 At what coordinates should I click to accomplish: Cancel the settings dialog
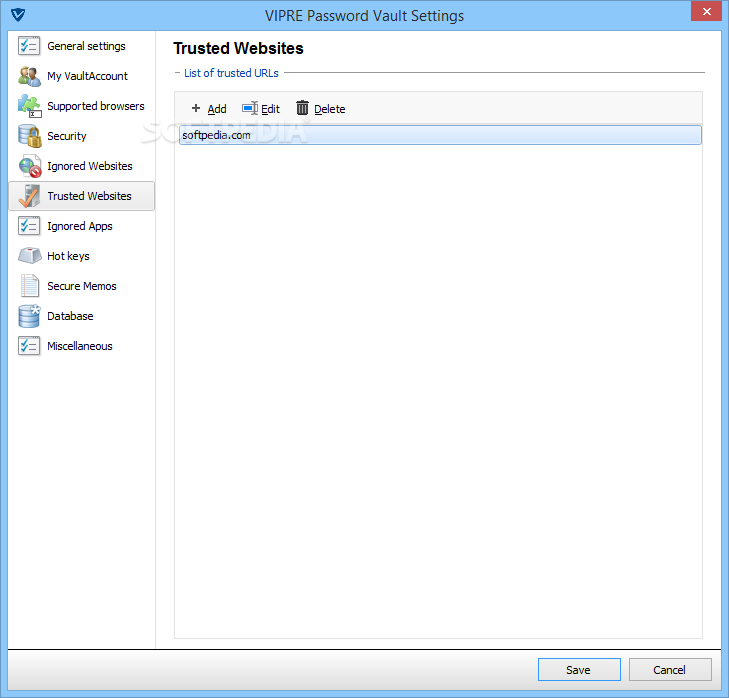point(669,670)
